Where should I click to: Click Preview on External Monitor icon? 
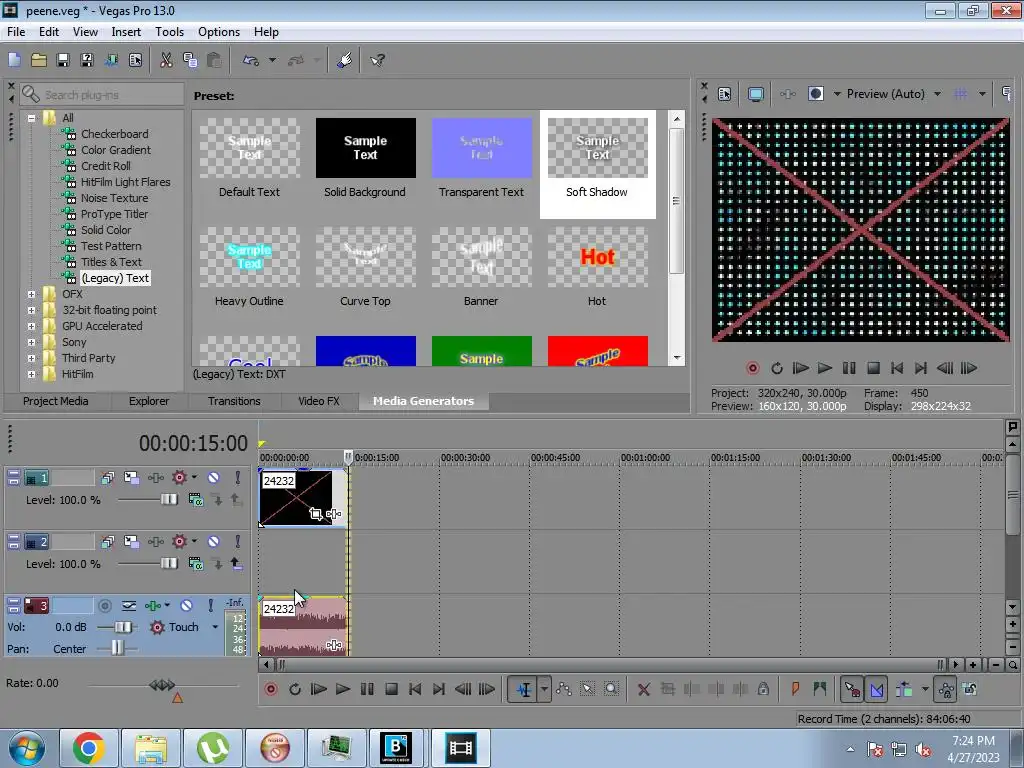pyautogui.click(x=756, y=94)
